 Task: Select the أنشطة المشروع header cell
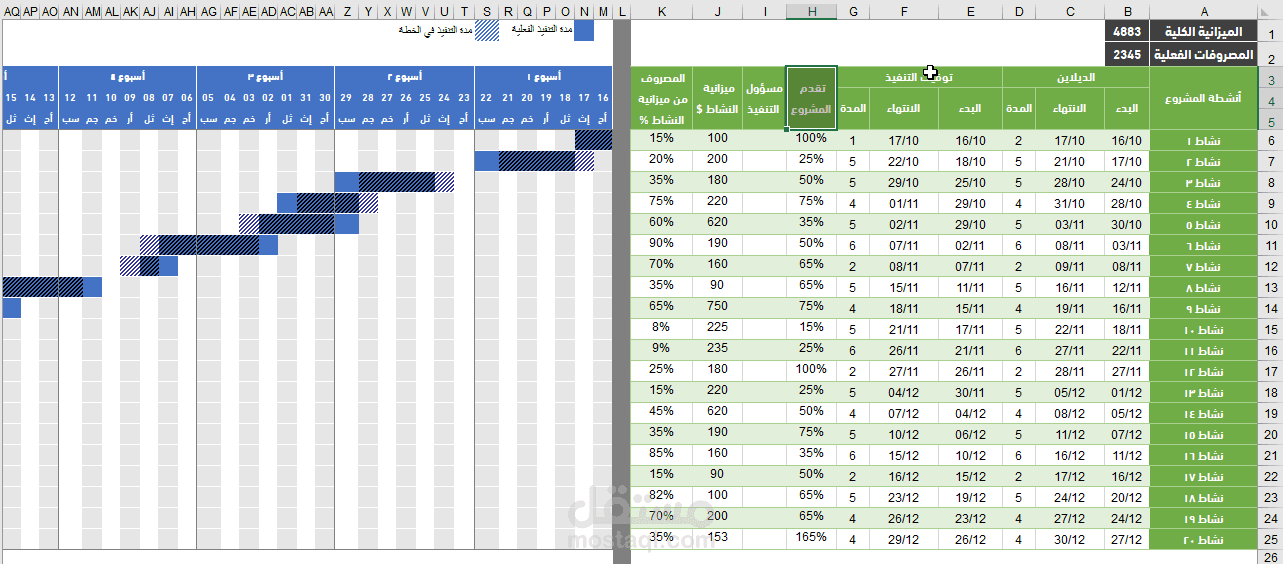click(x=1203, y=97)
